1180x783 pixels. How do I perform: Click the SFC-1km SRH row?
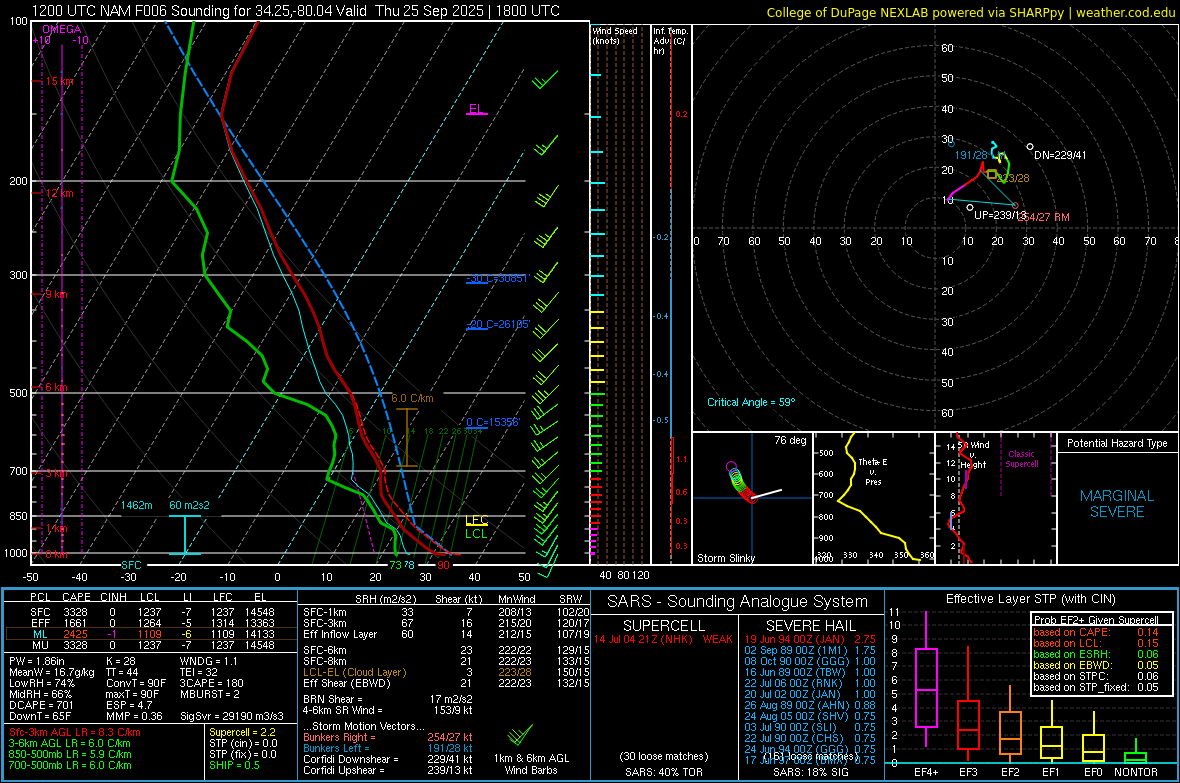(446, 612)
